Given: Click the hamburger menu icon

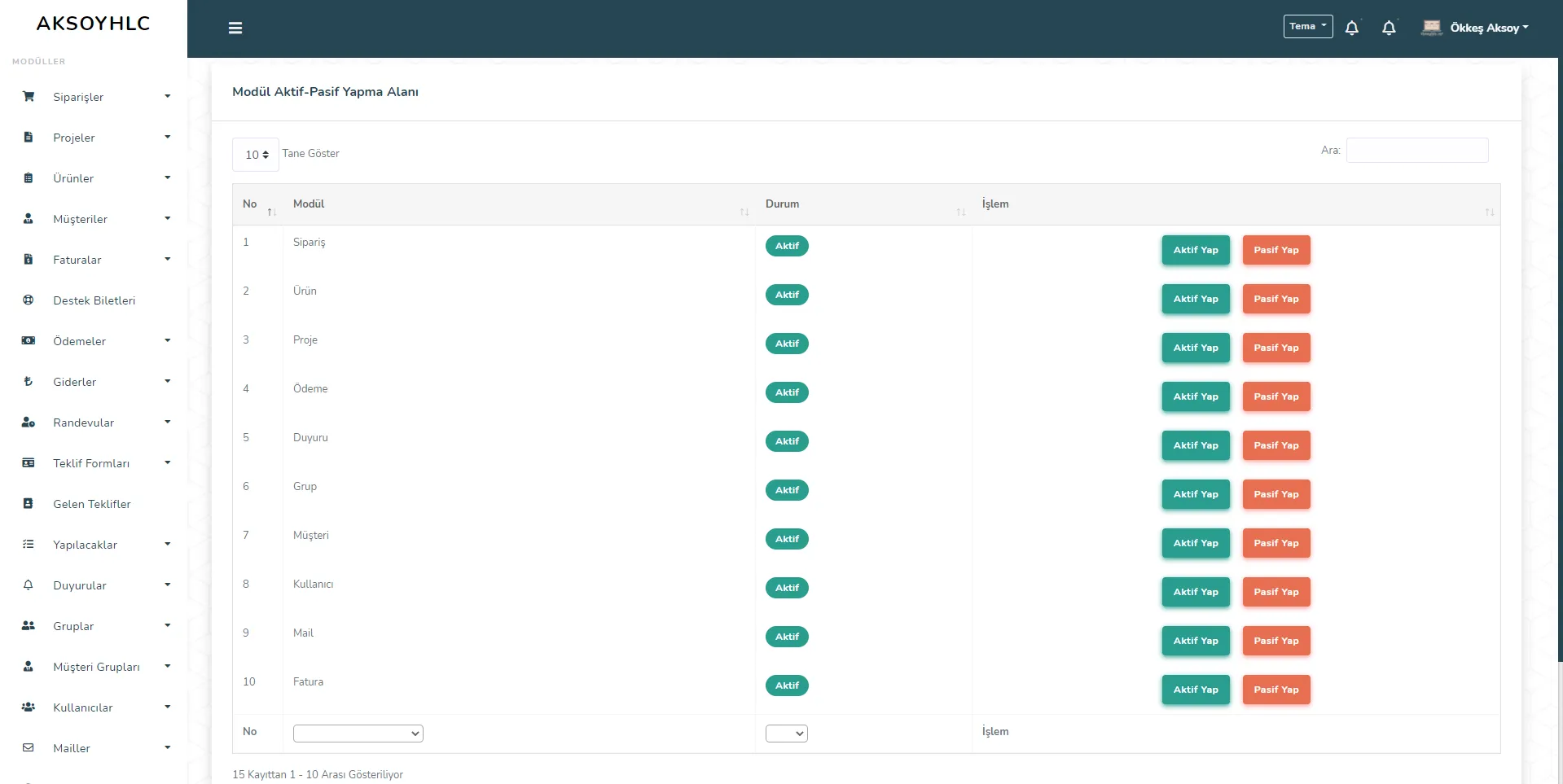Looking at the screenshot, I should pyautogui.click(x=235, y=28).
